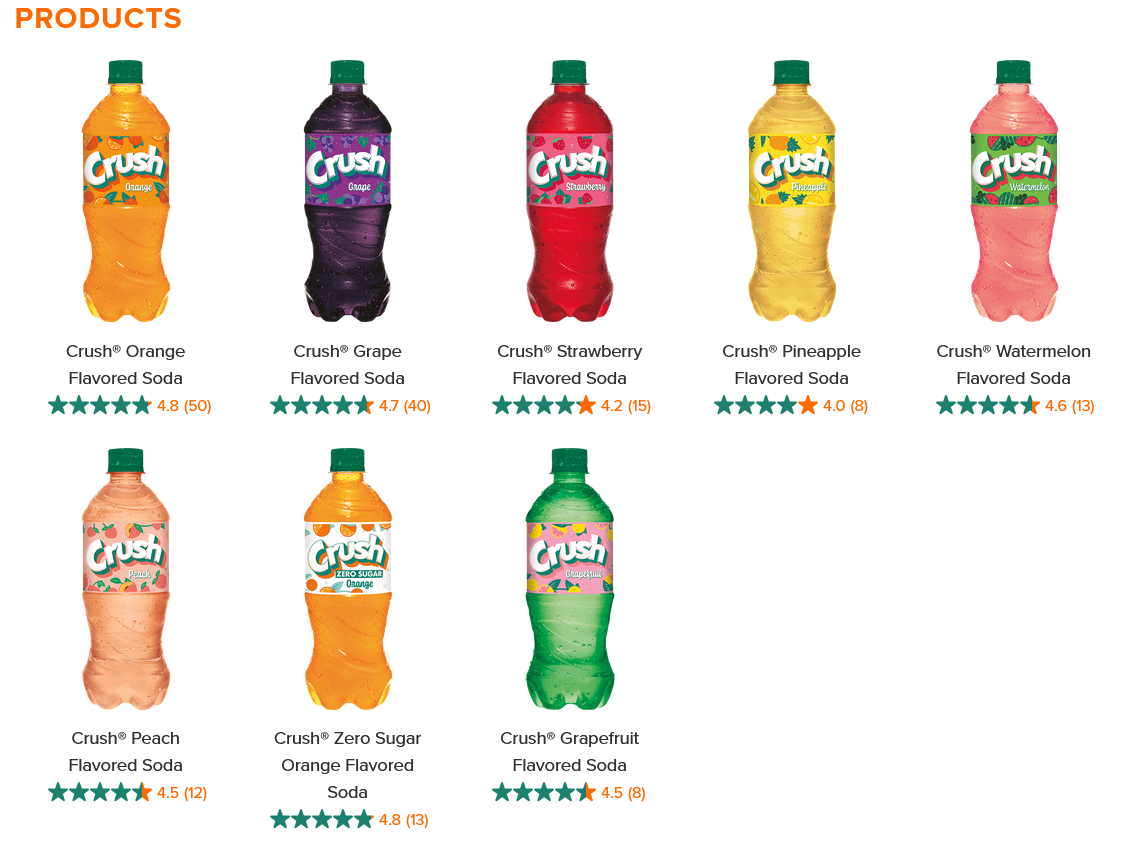Select the 4.6 (13) Watermelon star rating
1140x848 pixels.
pyautogui.click(x=1015, y=406)
